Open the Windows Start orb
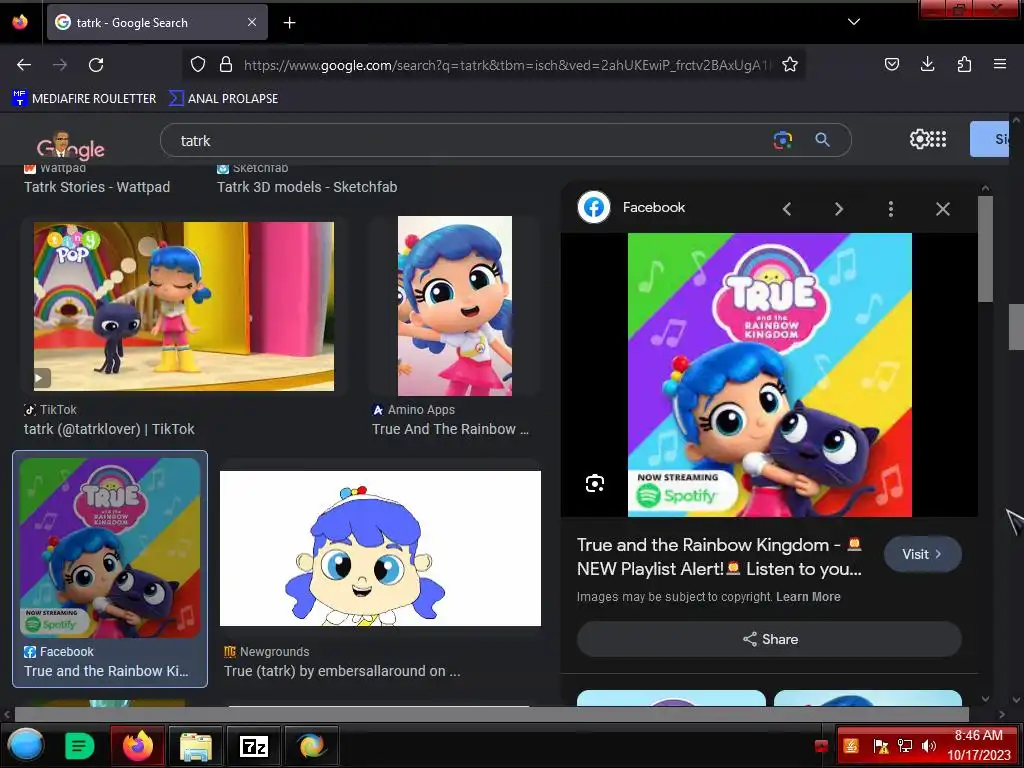Image resolution: width=1024 pixels, height=768 pixels. point(26,745)
